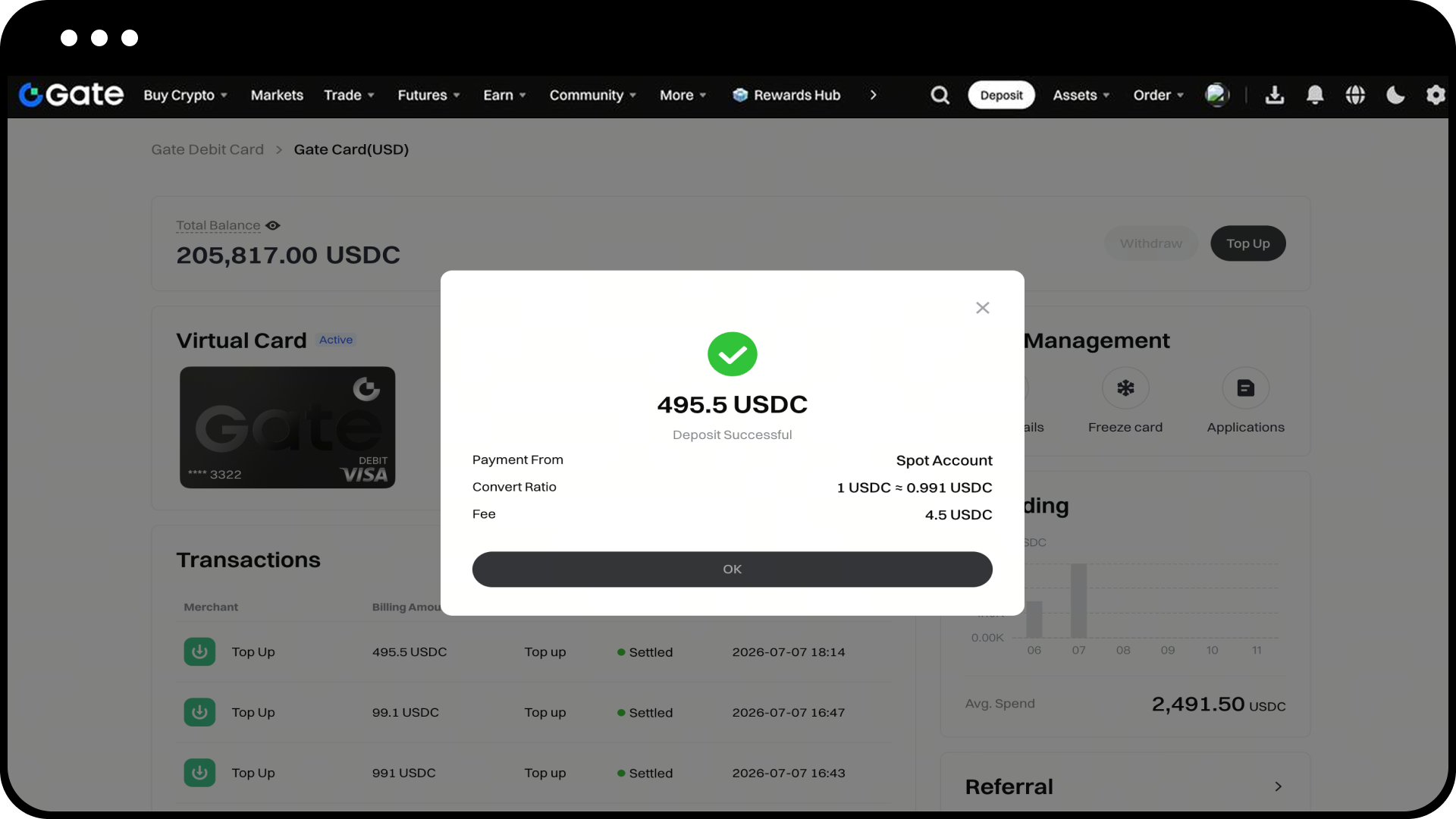Open the notifications bell
The image size is (1456, 819).
coord(1315,95)
